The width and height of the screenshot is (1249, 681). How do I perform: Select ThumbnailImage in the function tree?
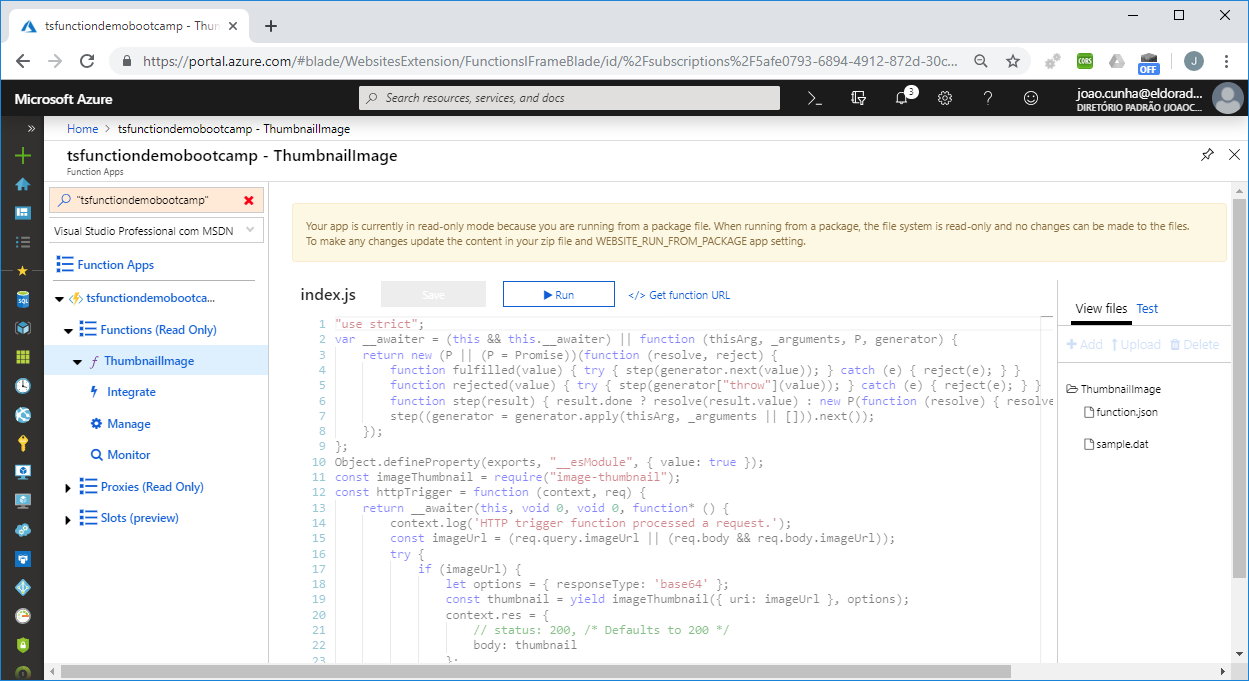pos(149,361)
